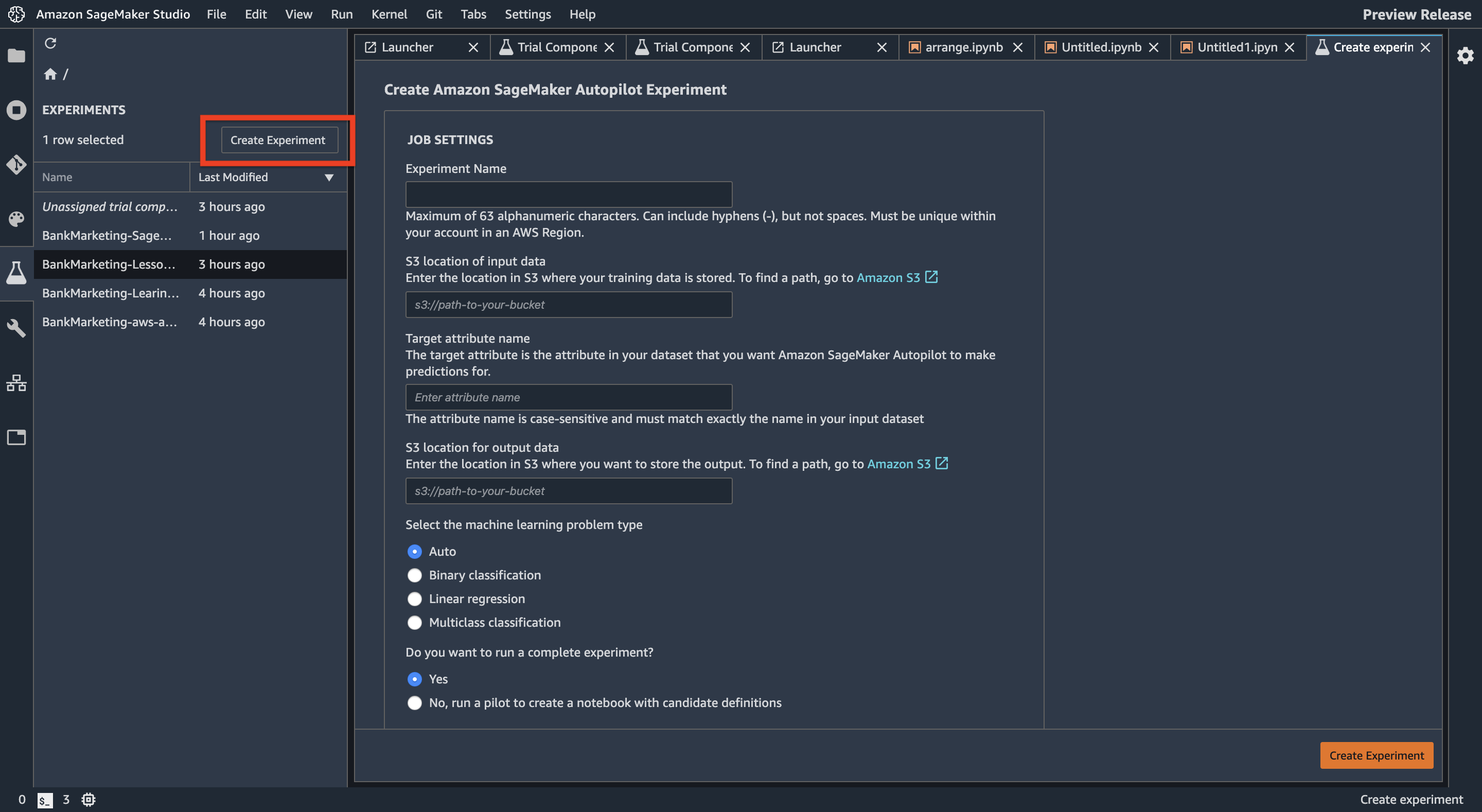Open the Git sidebar icon
The width and height of the screenshot is (1482, 812).
pyautogui.click(x=16, y=164)
